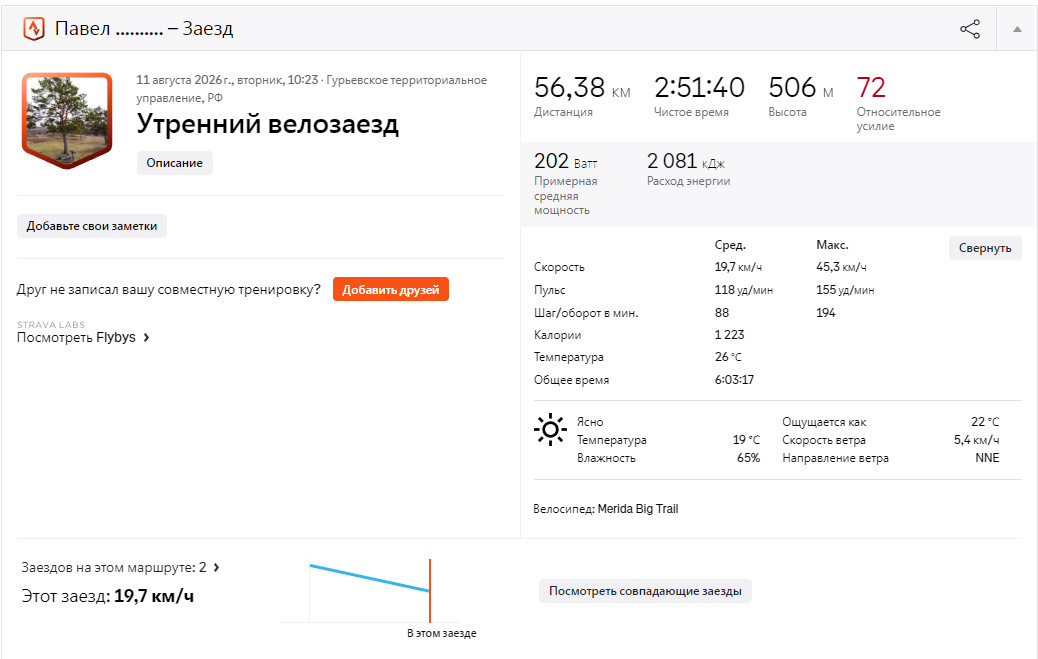Click the max speed 45,3 км/ч cell
This screenshot has width=1038, height=659.
point(841,267)
